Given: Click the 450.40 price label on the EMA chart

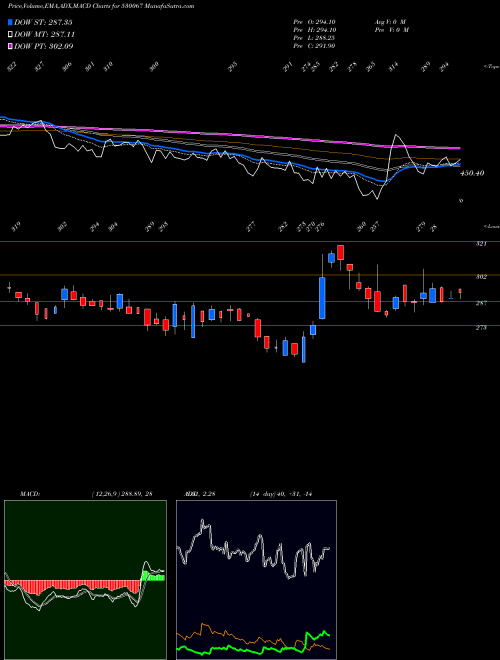Looking at the screenshot, I should tap(472, 173).
